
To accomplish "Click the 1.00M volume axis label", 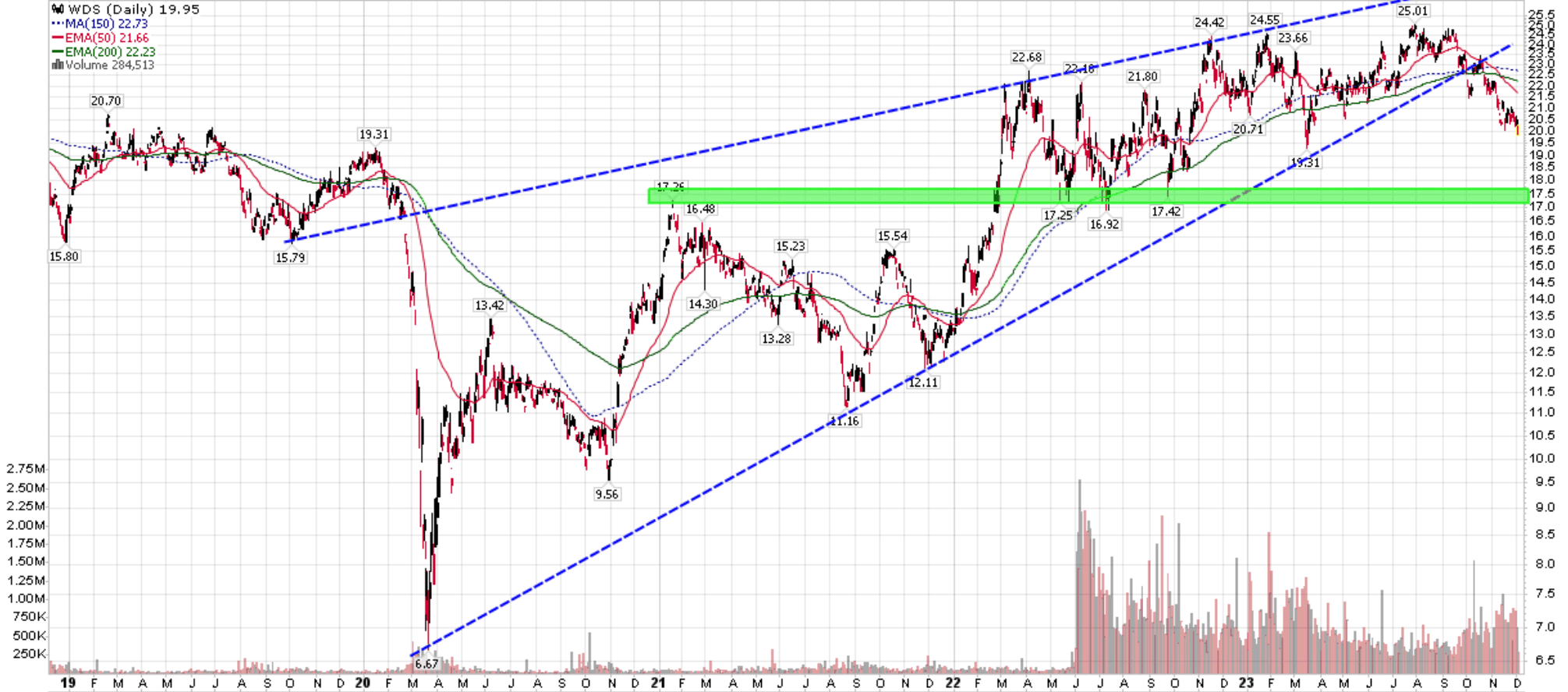I will [x=26, y=598].
